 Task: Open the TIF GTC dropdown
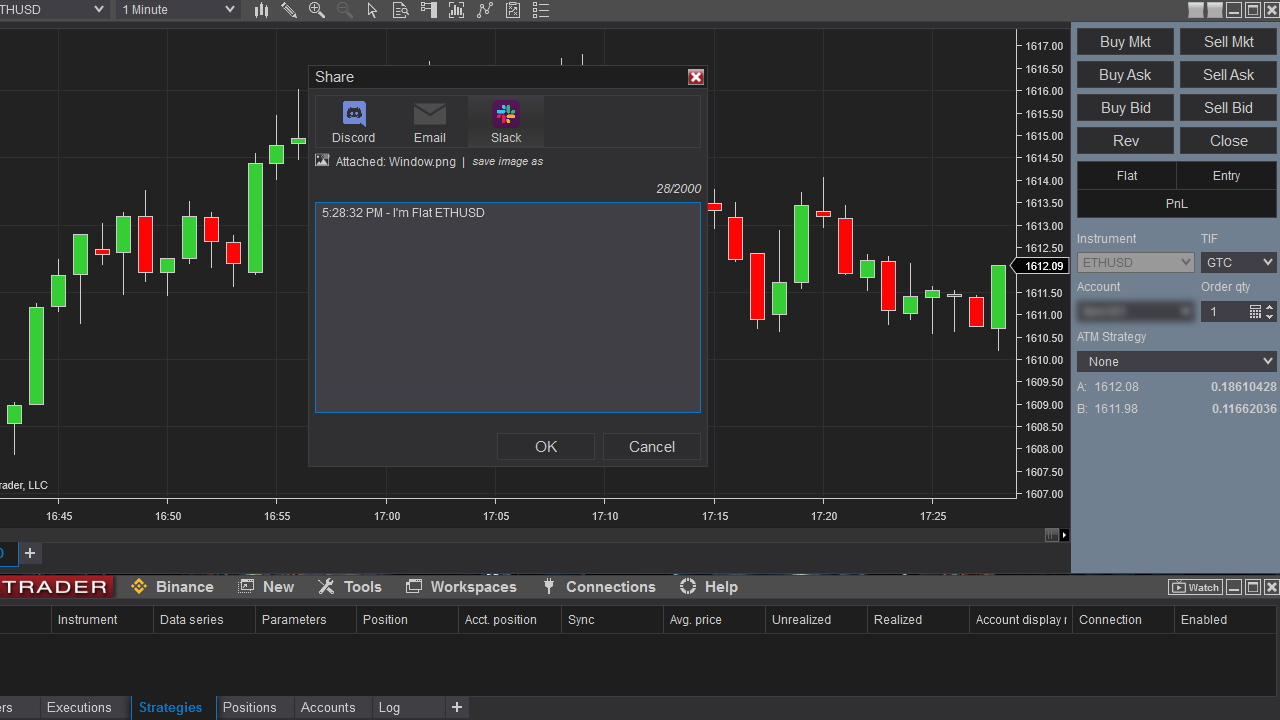[x=1238, y=263]
